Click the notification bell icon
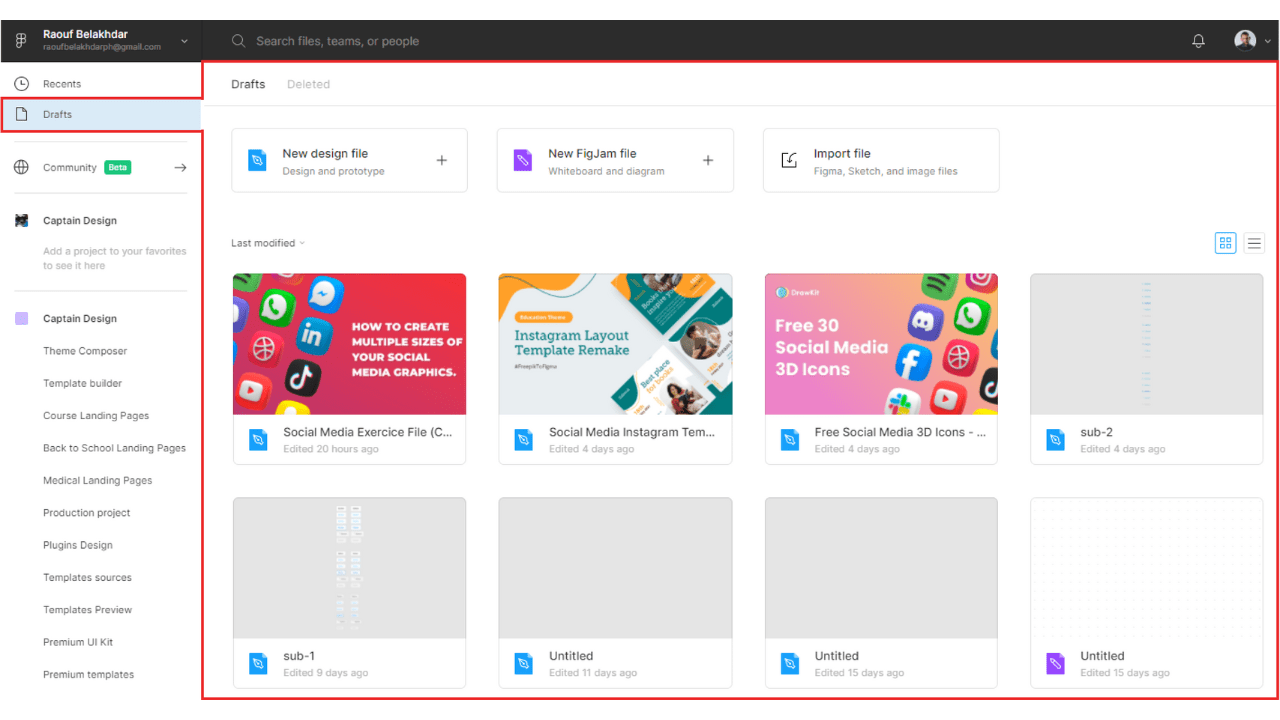This screenshot has width=1280, height=720. pyautogui.click(x=1198, y=40)
